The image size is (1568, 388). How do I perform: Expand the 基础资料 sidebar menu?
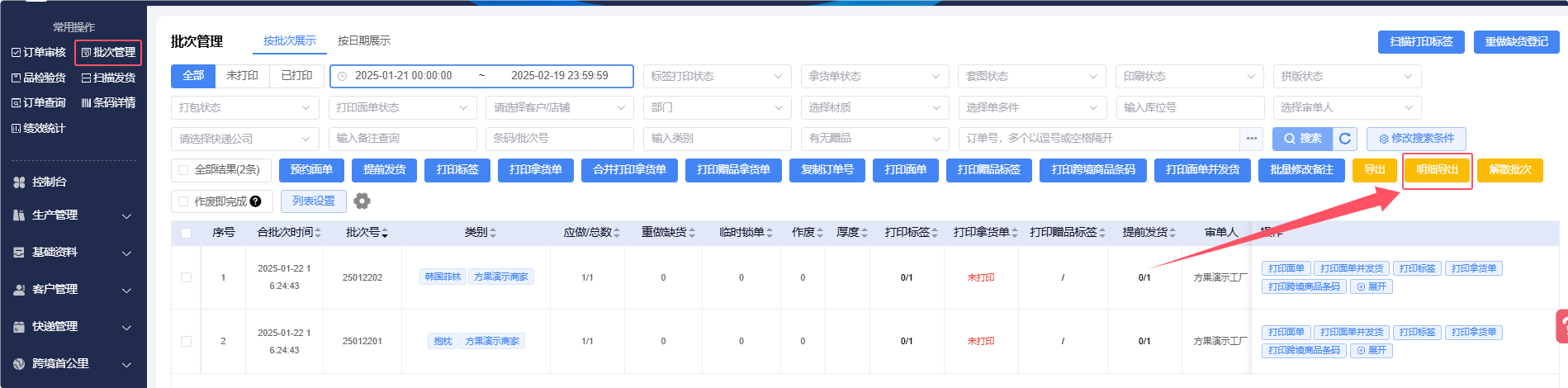[x=73, y=252]
